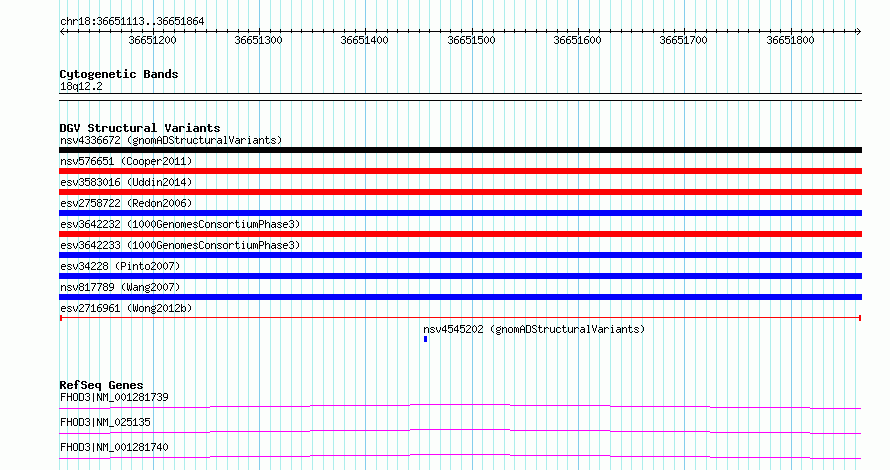Open FHOD3|NM_001281739 transcript label
This screenshot has height=470, width=890.
[114, 397]
